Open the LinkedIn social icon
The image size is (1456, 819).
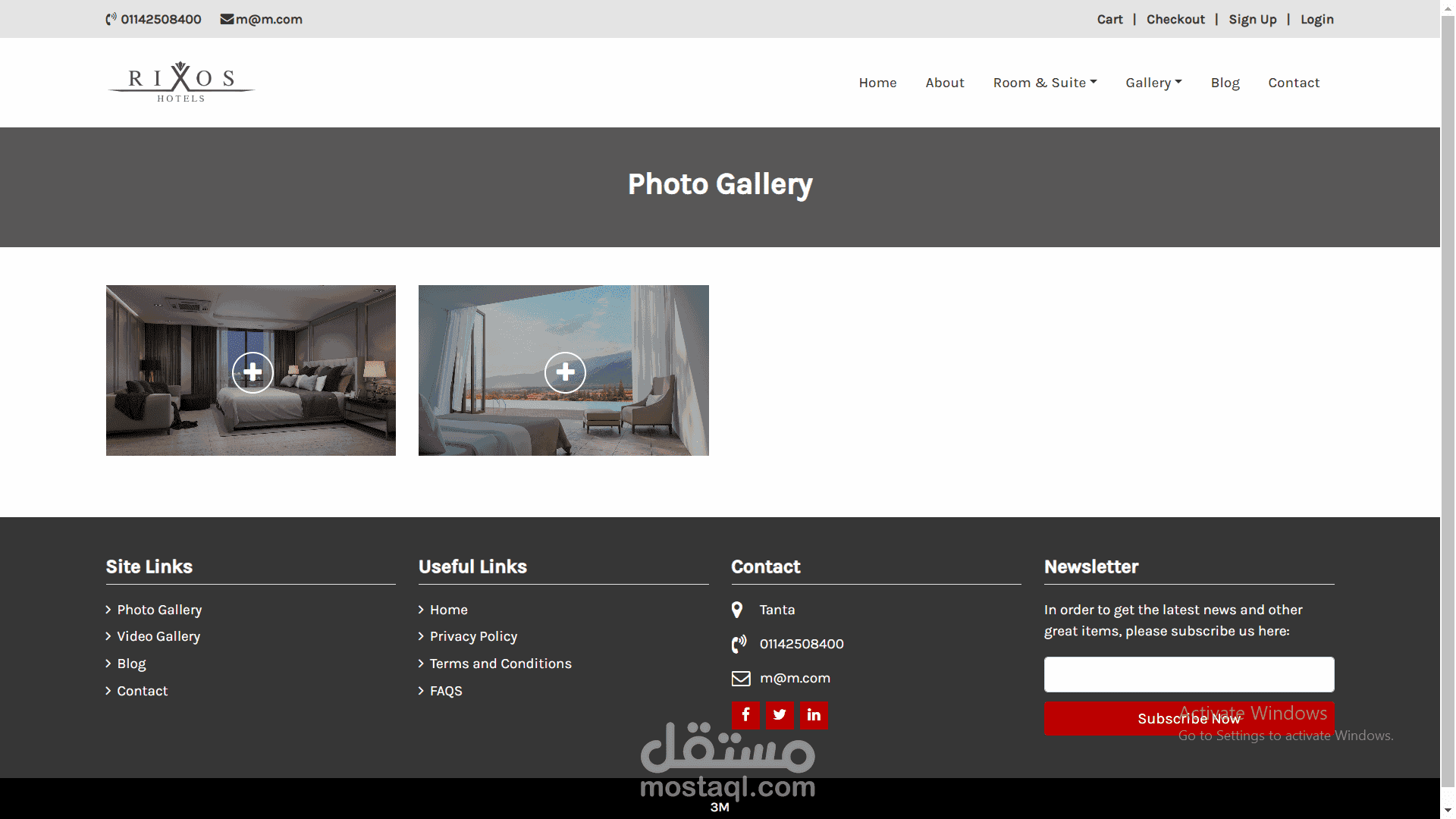[x=814, y=714]
